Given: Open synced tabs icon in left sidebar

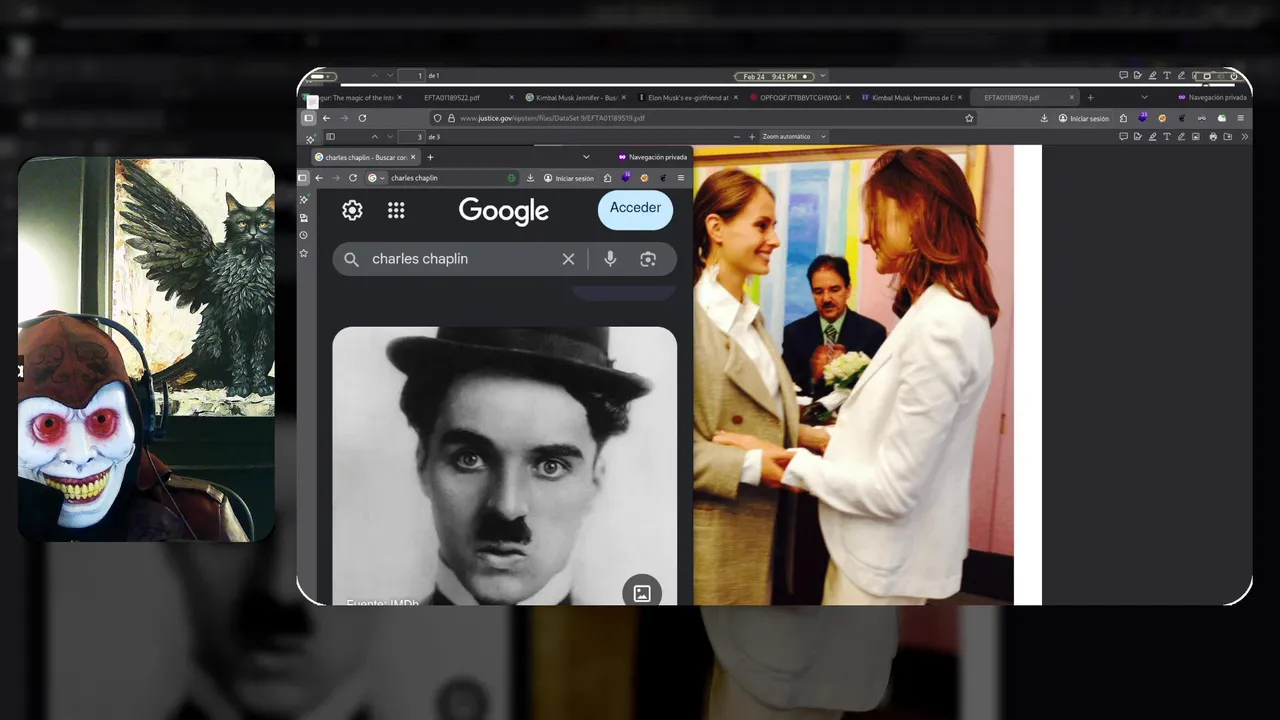Looking at the screenshot, I should tap(304, 217).
